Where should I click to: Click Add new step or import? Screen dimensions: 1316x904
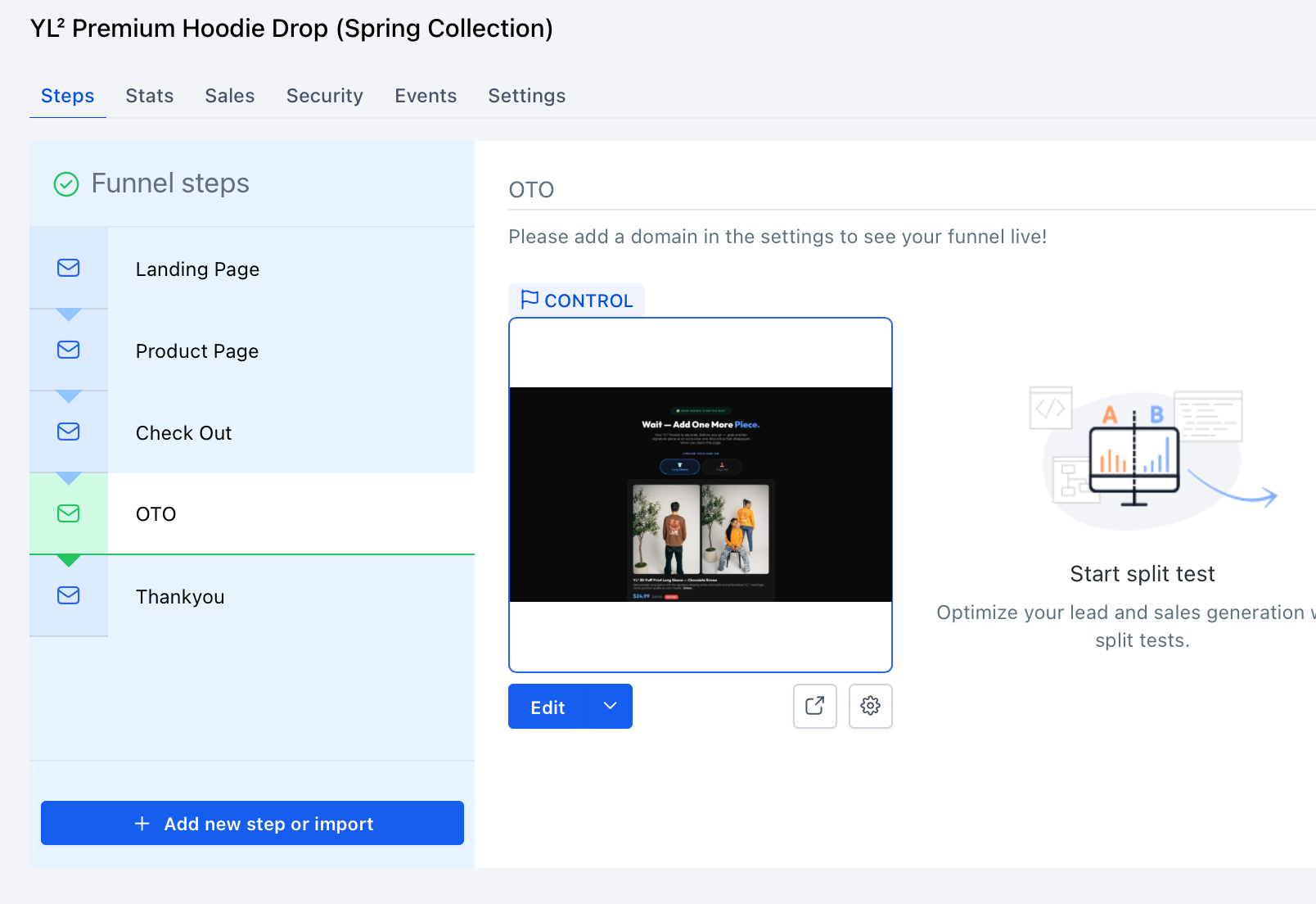click(252, 823)
